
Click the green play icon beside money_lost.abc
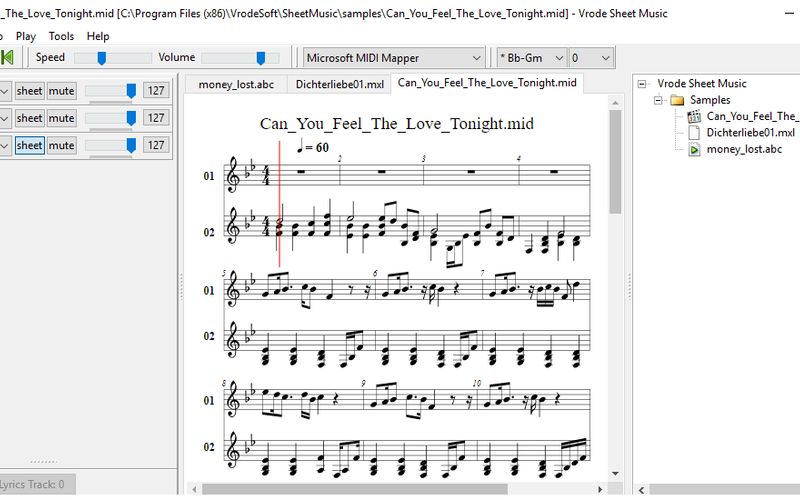(x=694, y=149)
